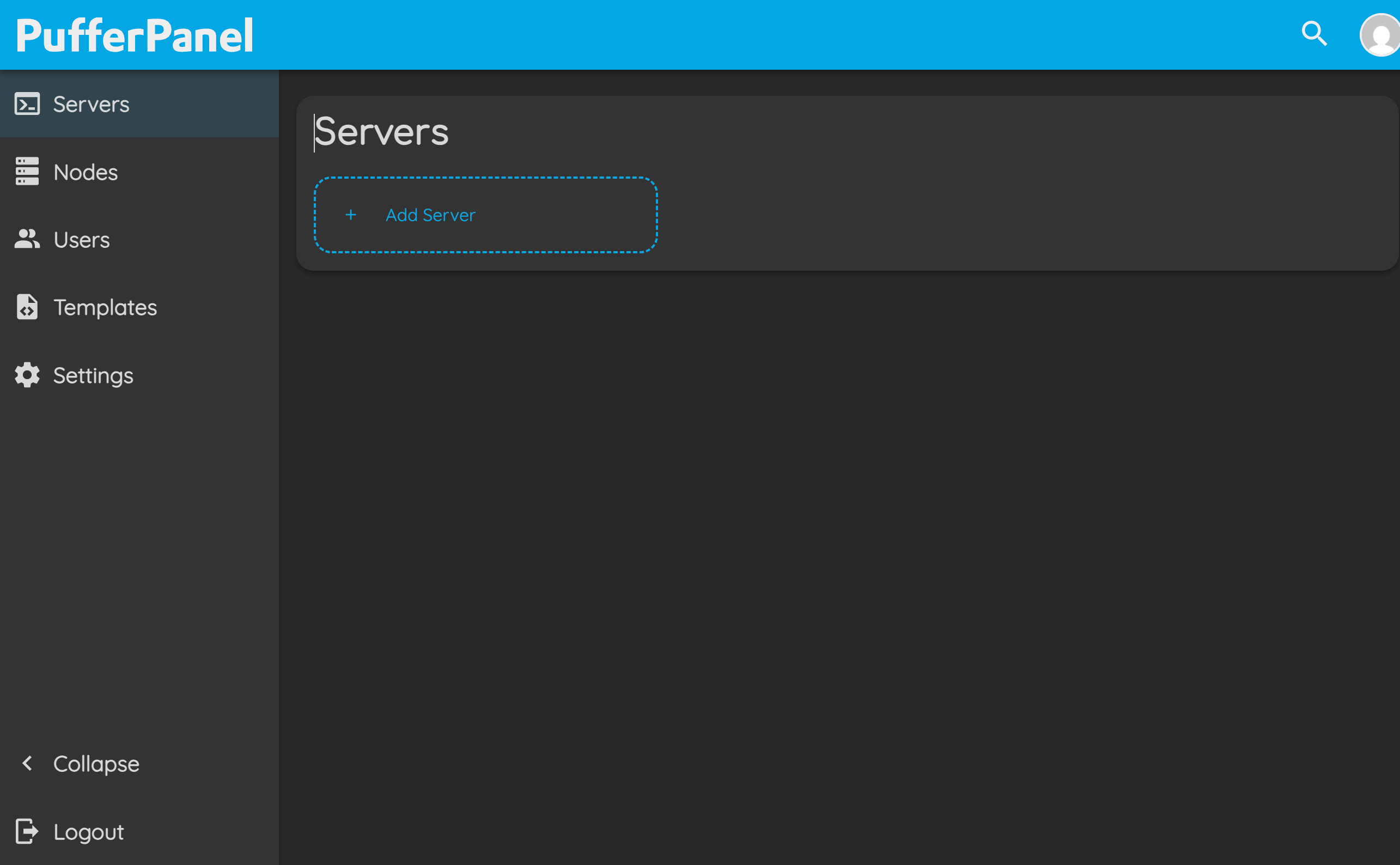Select the Templates menu item
This screenshot has height=865, width=1400.
[x=139, y=307]
